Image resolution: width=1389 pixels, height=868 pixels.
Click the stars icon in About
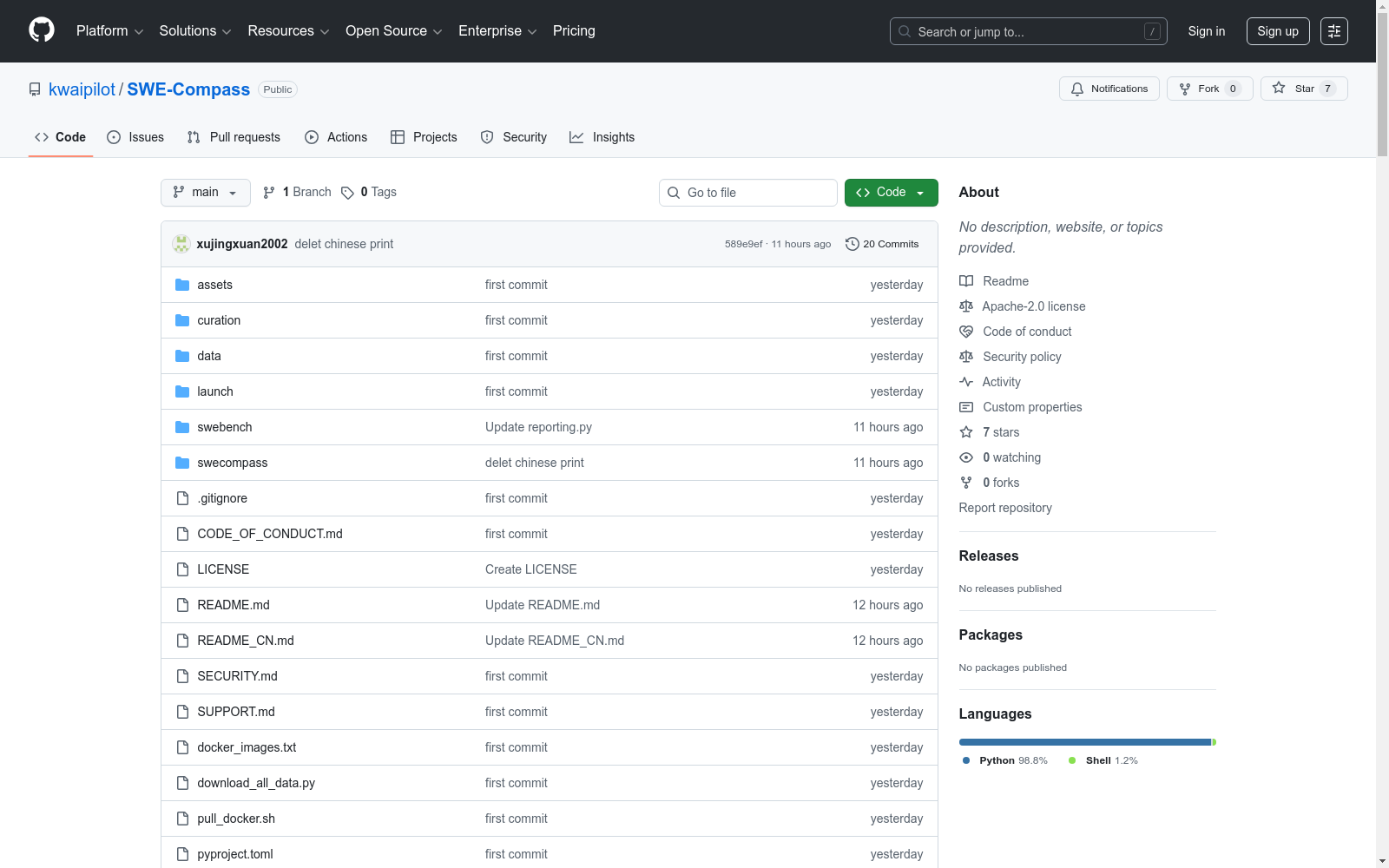pos(966,432)
